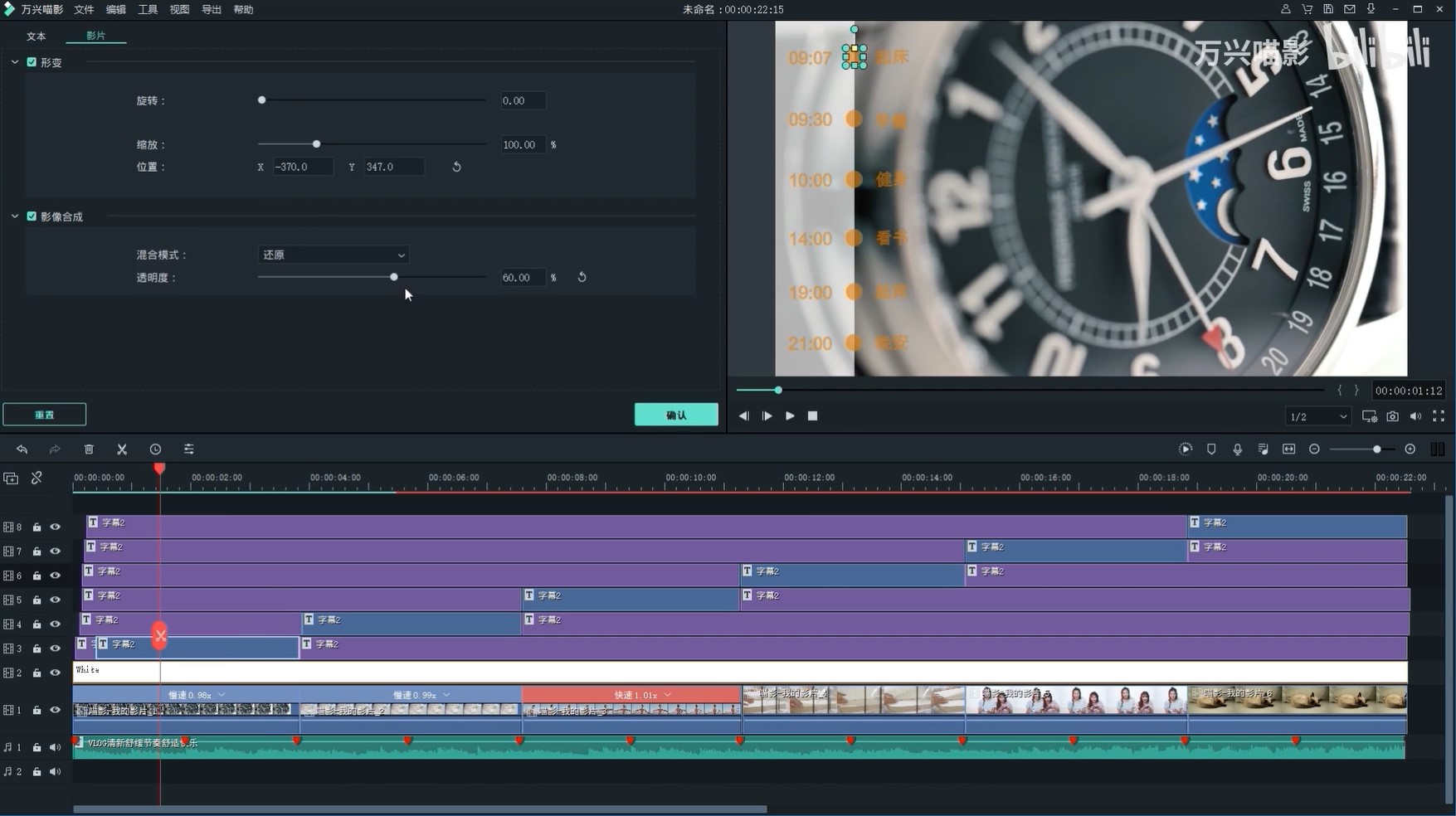Open the 导出 menu
The height and width of the screenshot is (816, 1456).
(x=212, y=9)
